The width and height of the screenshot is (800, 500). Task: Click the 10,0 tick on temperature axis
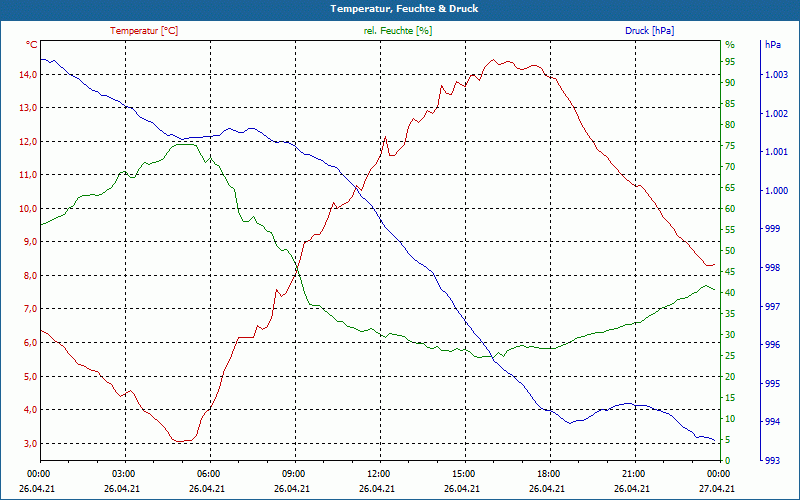[x=29, y=209]
